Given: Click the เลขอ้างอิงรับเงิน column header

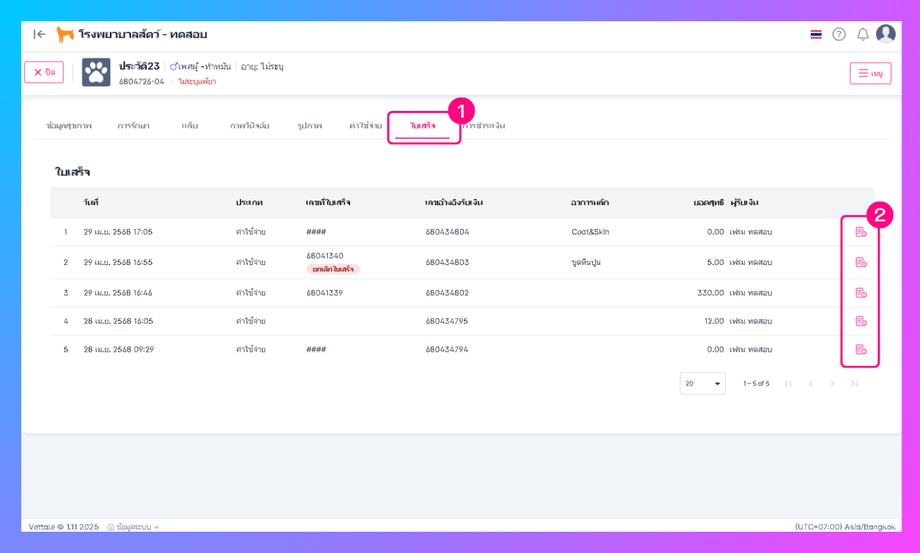Looking at the screenshot, I should 454,202.
